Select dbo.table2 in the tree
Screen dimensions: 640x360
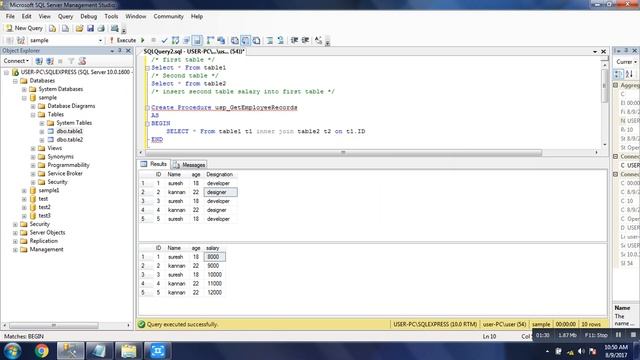(x=69, y=140)
